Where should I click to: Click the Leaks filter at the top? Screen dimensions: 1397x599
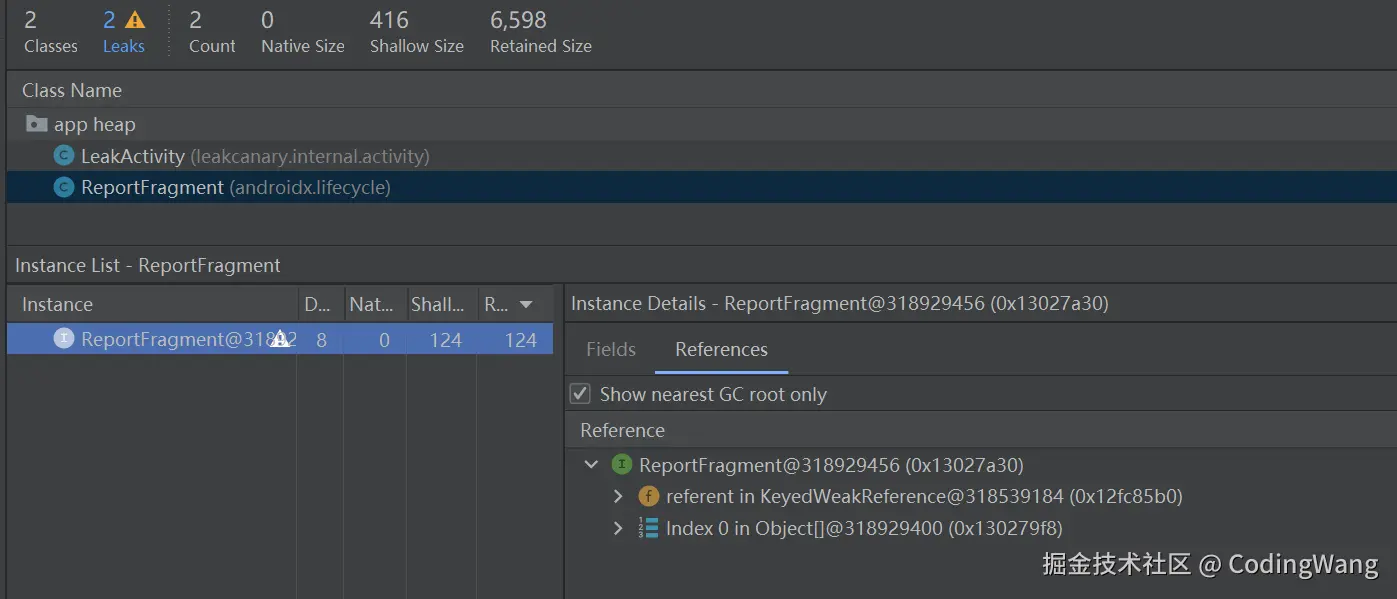[123, 31]
